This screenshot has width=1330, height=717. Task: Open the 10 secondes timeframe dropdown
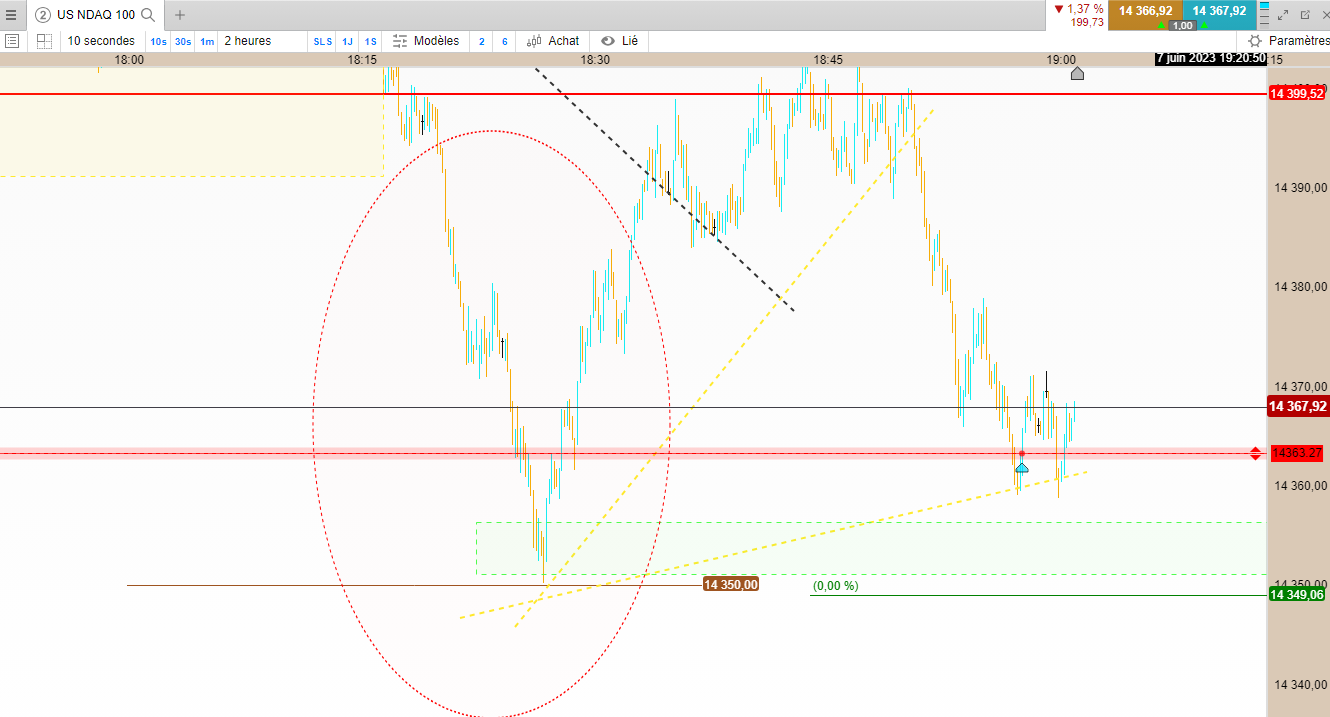(102, 41)
